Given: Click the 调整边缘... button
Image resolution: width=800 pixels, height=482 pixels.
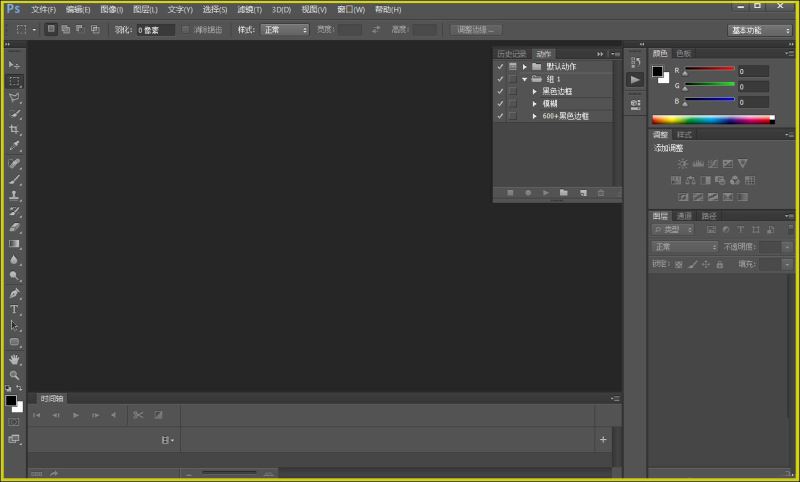Looking at the screenshot, I should 476,30.
